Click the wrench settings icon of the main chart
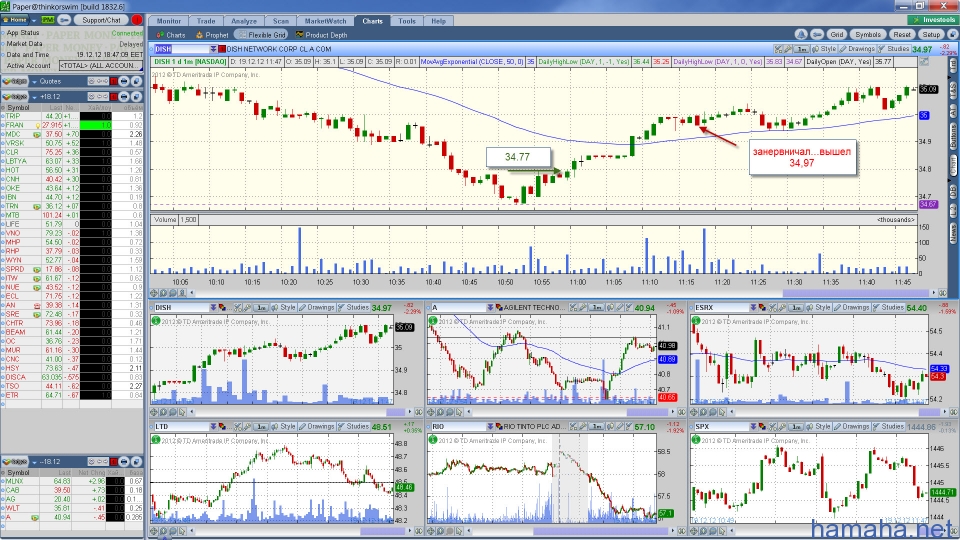 coord(789,49)
